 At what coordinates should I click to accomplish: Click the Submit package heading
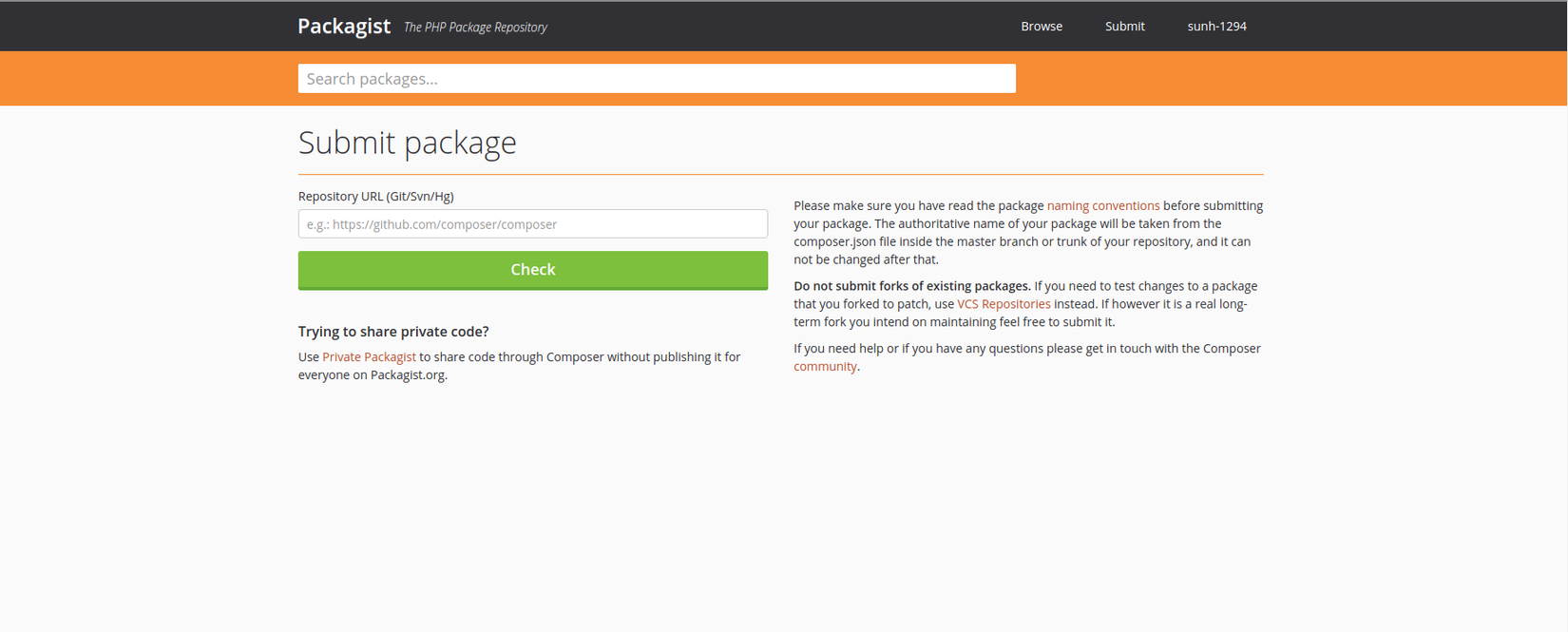(x=408, y=143)
